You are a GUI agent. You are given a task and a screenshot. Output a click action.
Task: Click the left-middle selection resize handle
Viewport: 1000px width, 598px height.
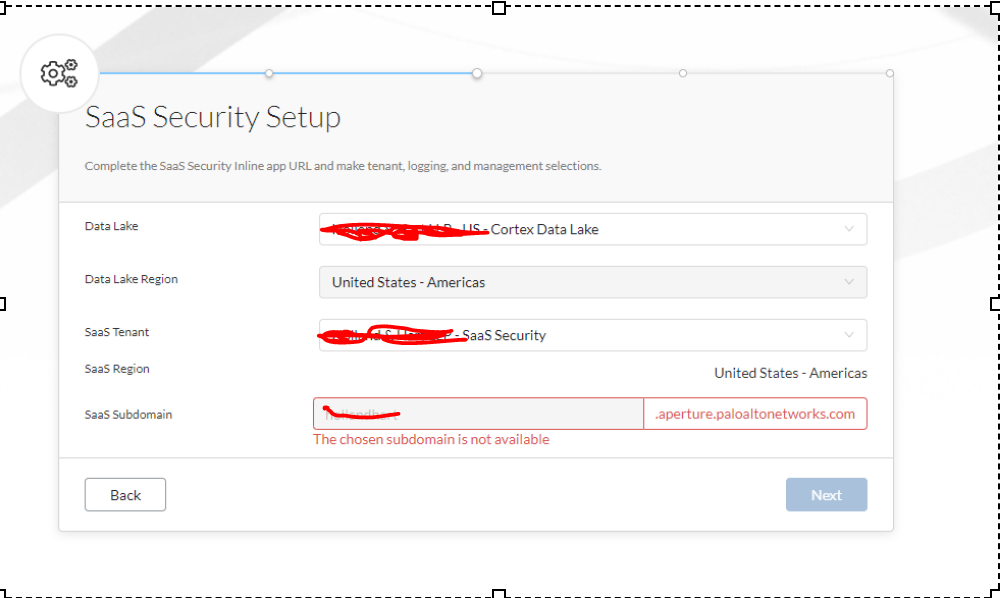pos(3,303)
